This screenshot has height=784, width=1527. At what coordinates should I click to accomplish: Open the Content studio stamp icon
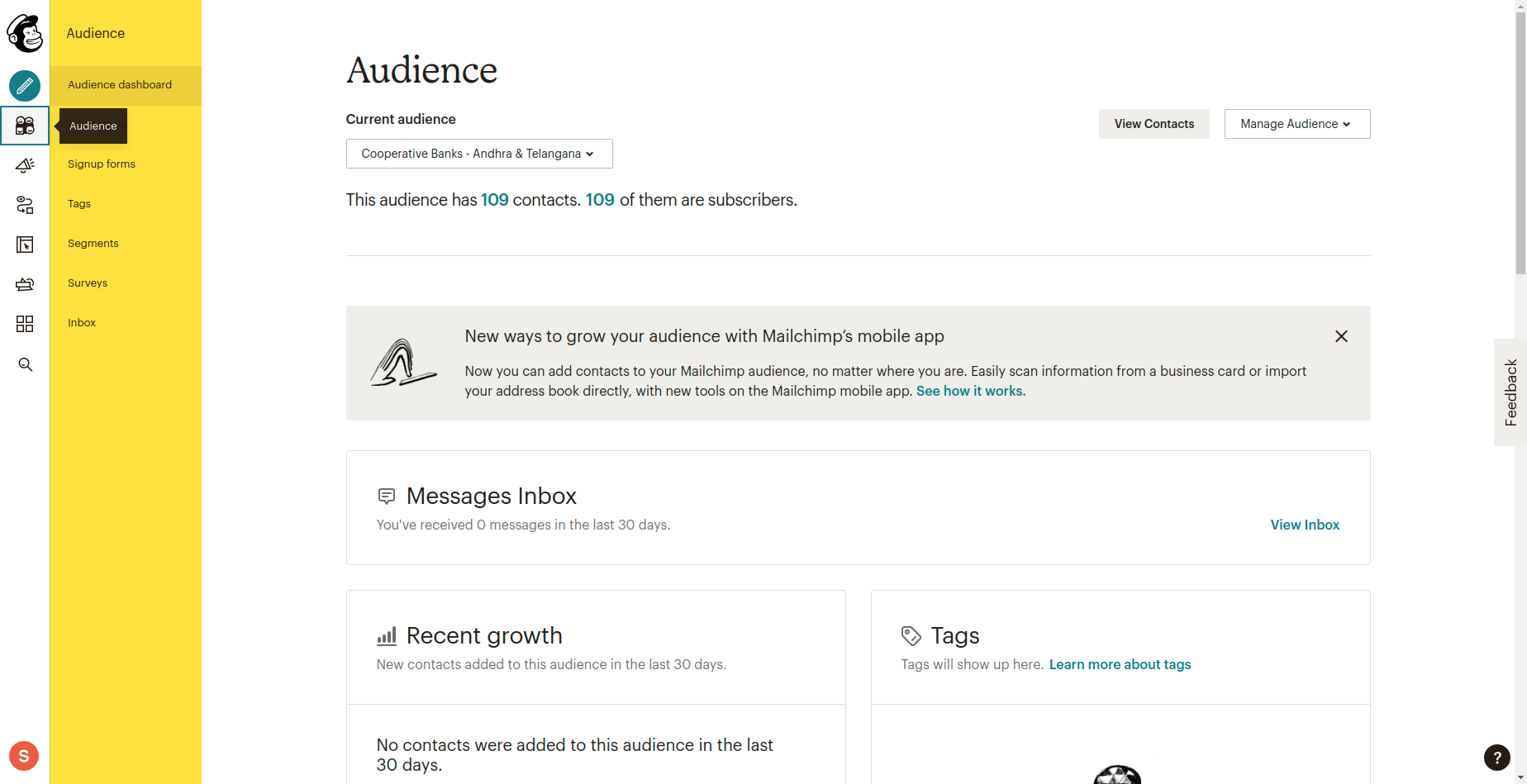tap(24, 284)
